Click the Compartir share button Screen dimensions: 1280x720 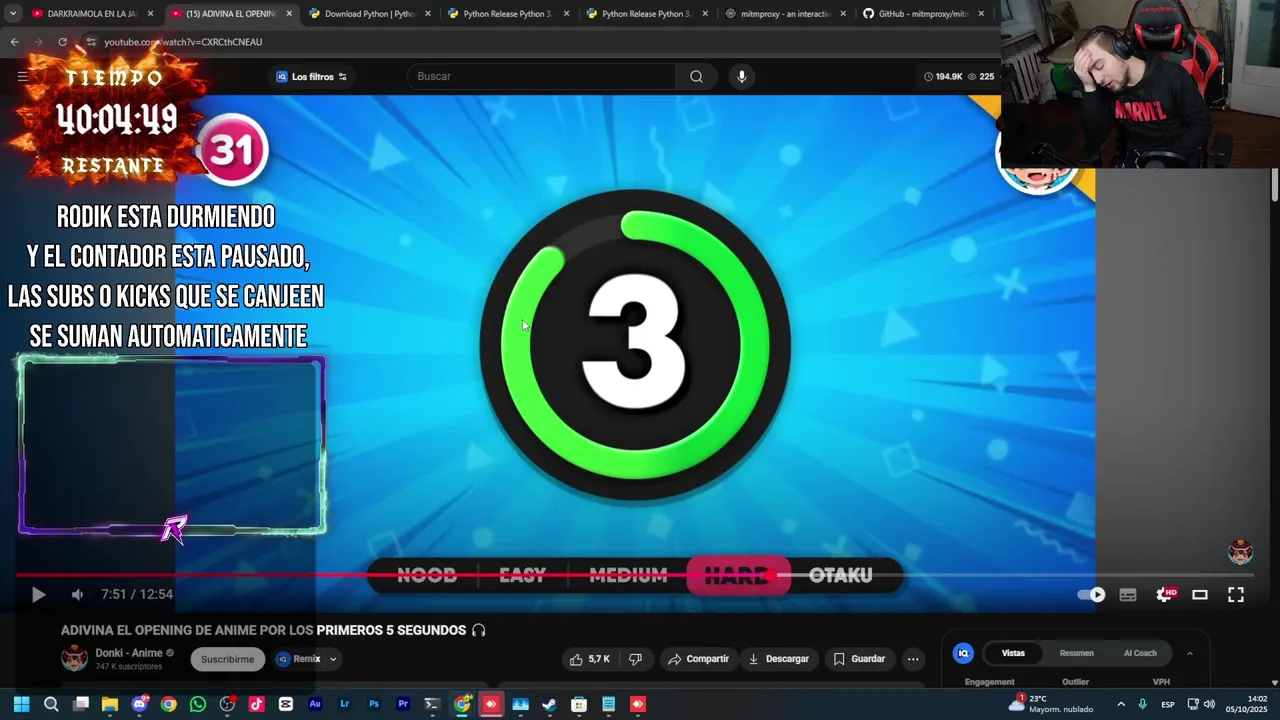698,659
